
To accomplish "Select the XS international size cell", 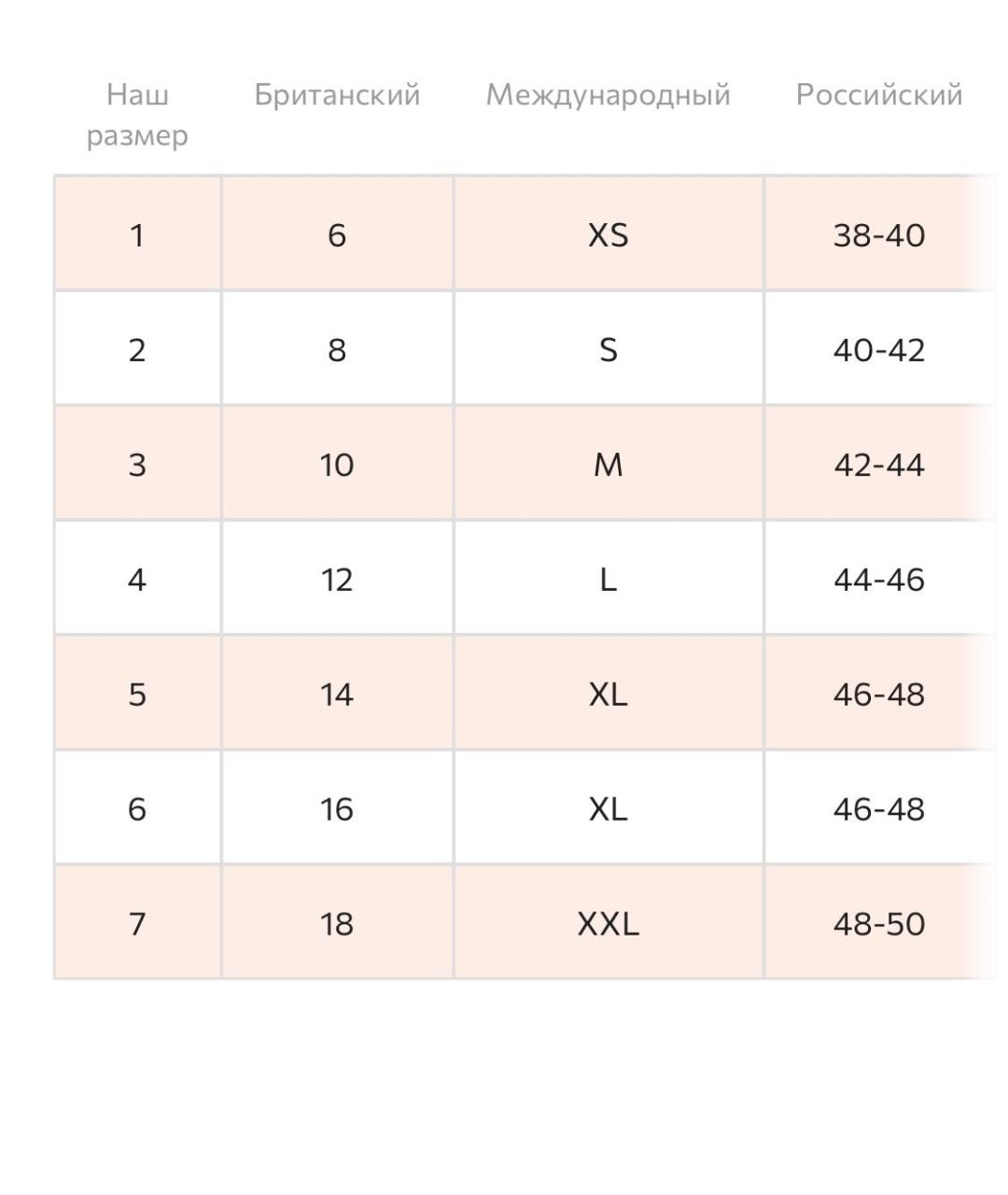I will tap(608, 234).
